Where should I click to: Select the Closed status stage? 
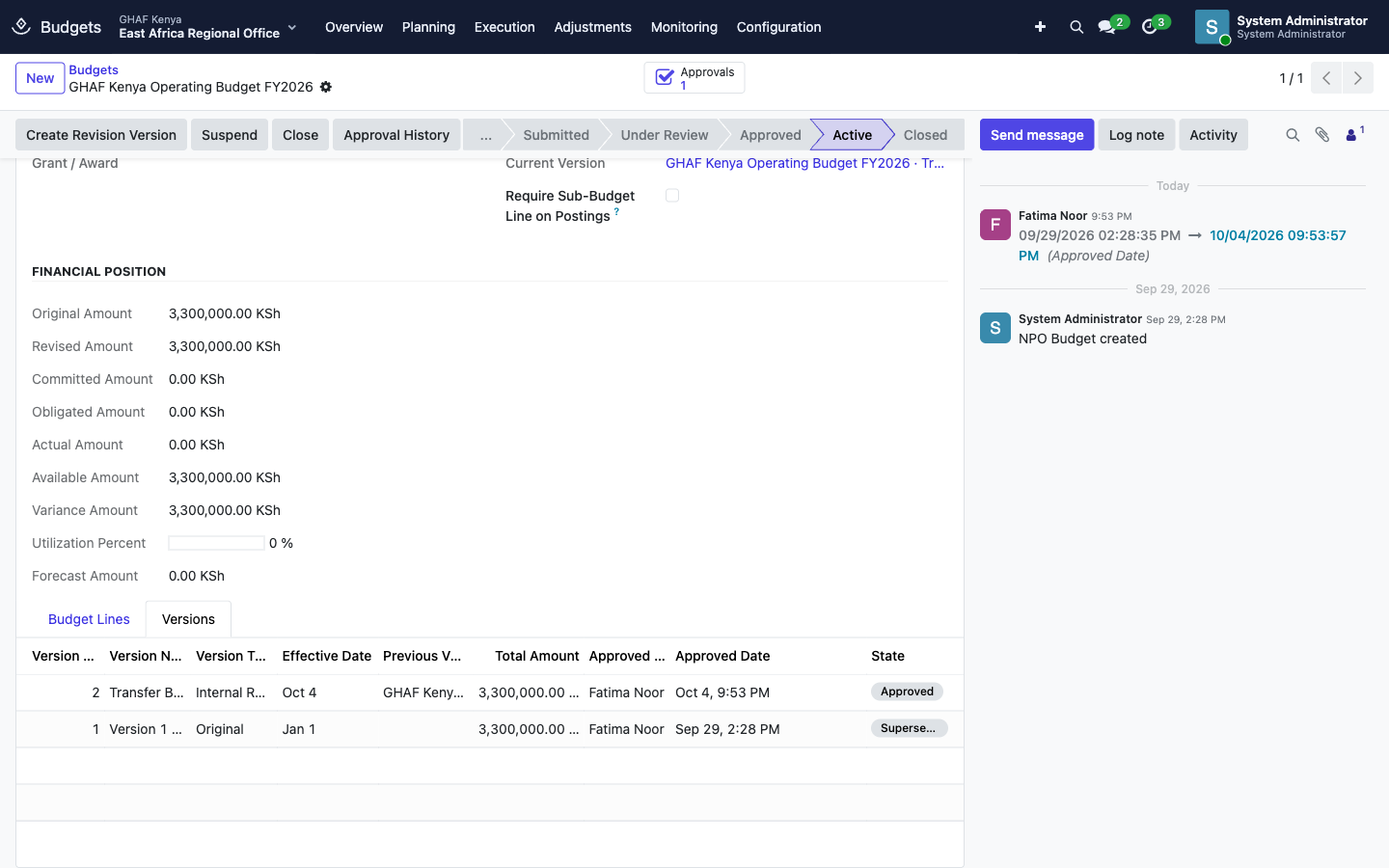pyautogui.click(x=925, y=135)
